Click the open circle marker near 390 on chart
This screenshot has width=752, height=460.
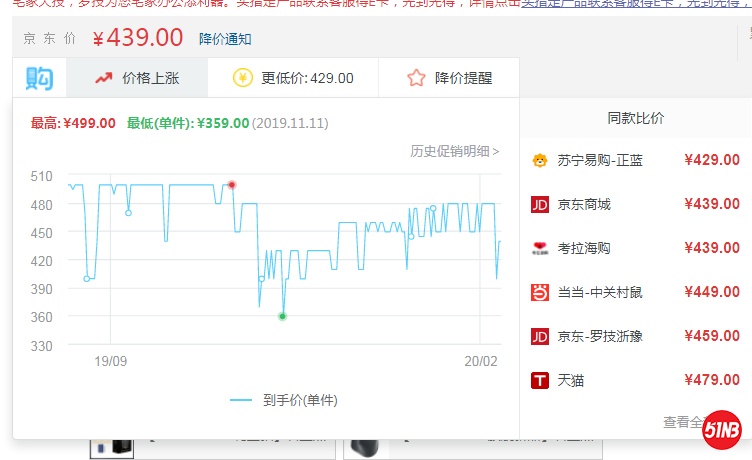coord(87,279)
